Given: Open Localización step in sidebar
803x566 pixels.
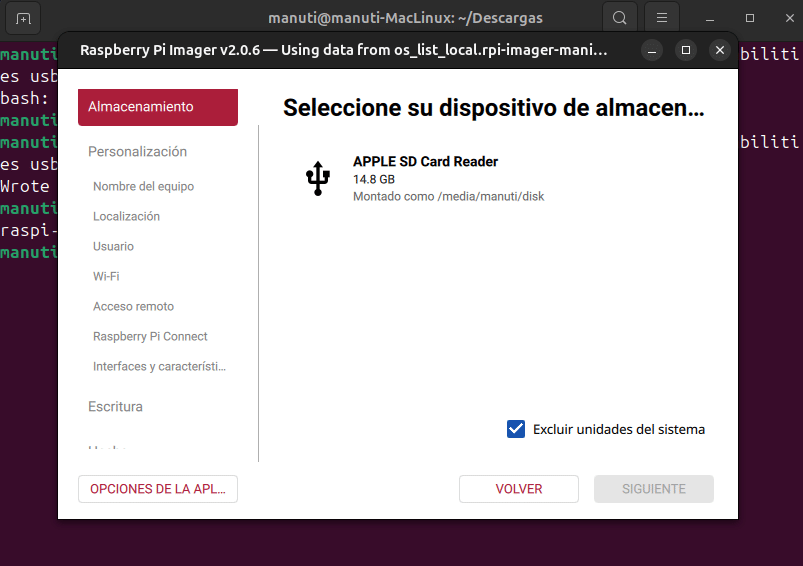Looking at the screenshot, I should tap(126, 216).
